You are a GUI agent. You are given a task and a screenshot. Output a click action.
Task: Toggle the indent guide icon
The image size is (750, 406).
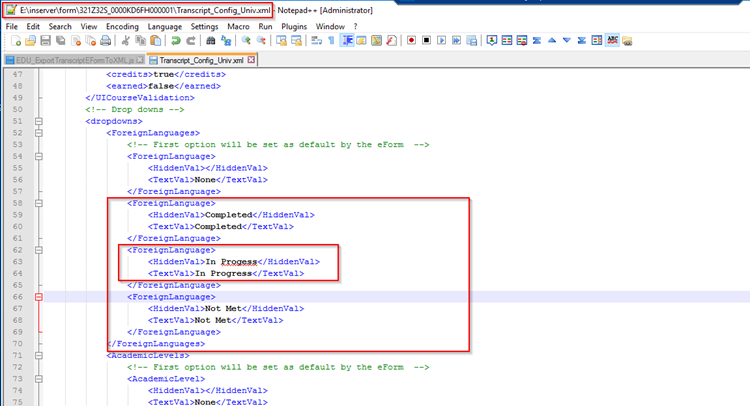(347, 41)
